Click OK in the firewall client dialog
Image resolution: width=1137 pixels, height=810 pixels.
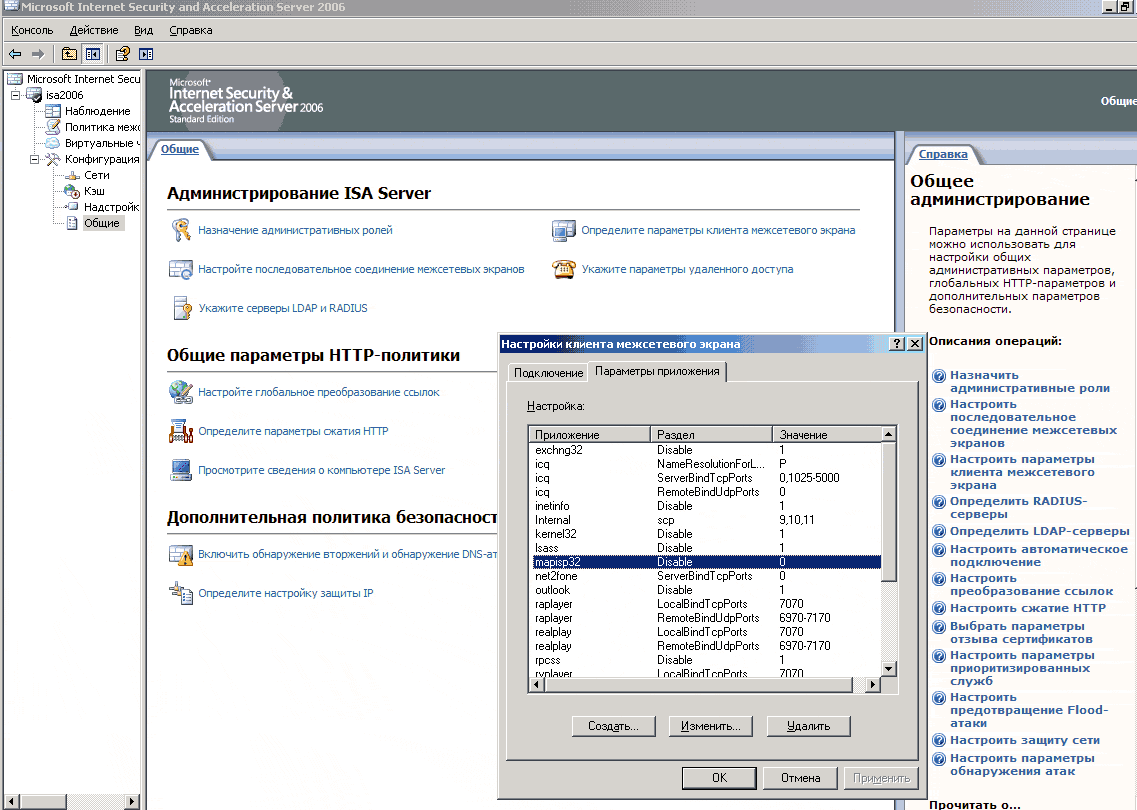719,778
